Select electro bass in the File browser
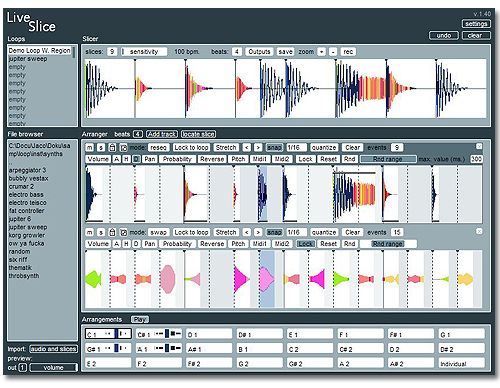Image resolution: width=500 pixels, height=388 pixels. pyautogui.click(x=26, y=195)
